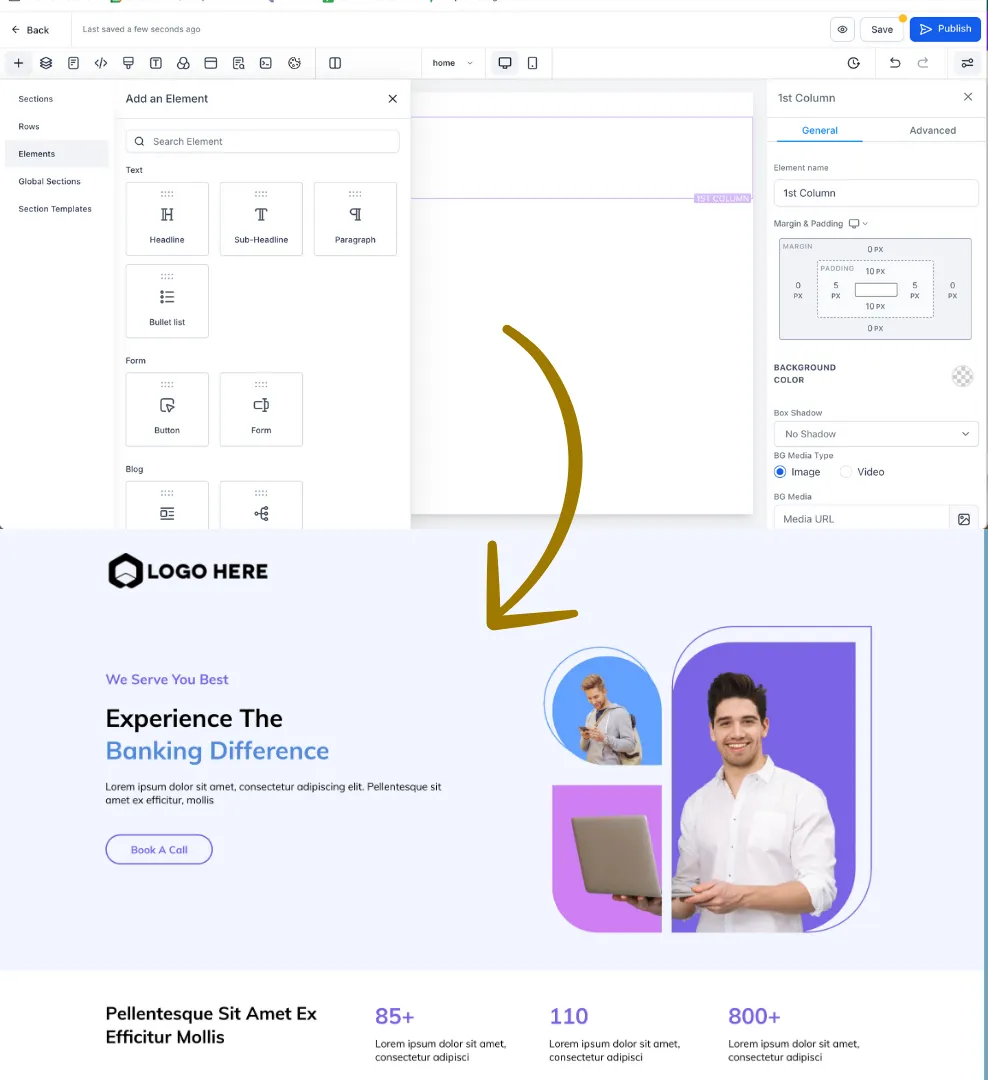Switch to the General tab

click(x=819, y=130)
